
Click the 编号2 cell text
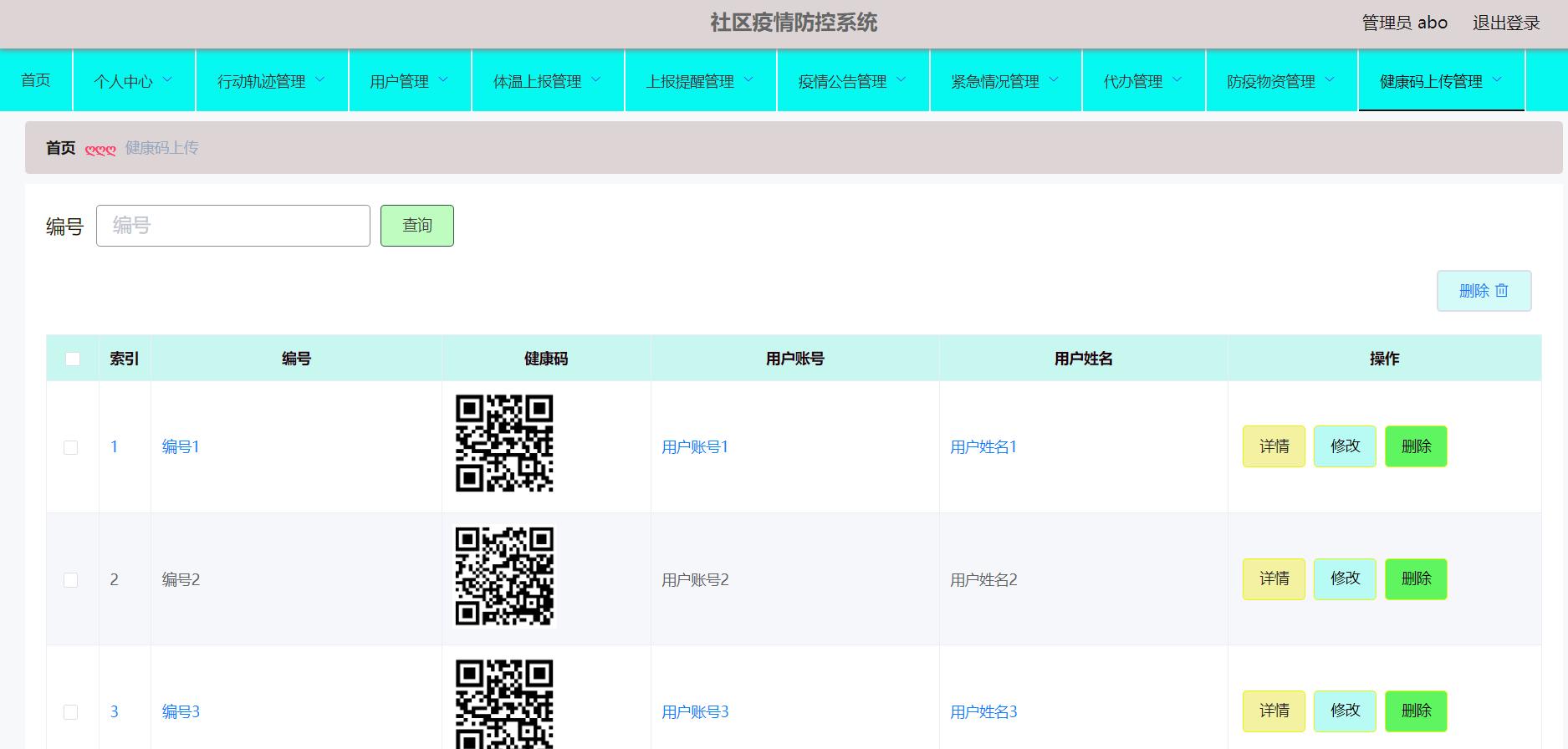pyautogui.click(x=181, y=579)
